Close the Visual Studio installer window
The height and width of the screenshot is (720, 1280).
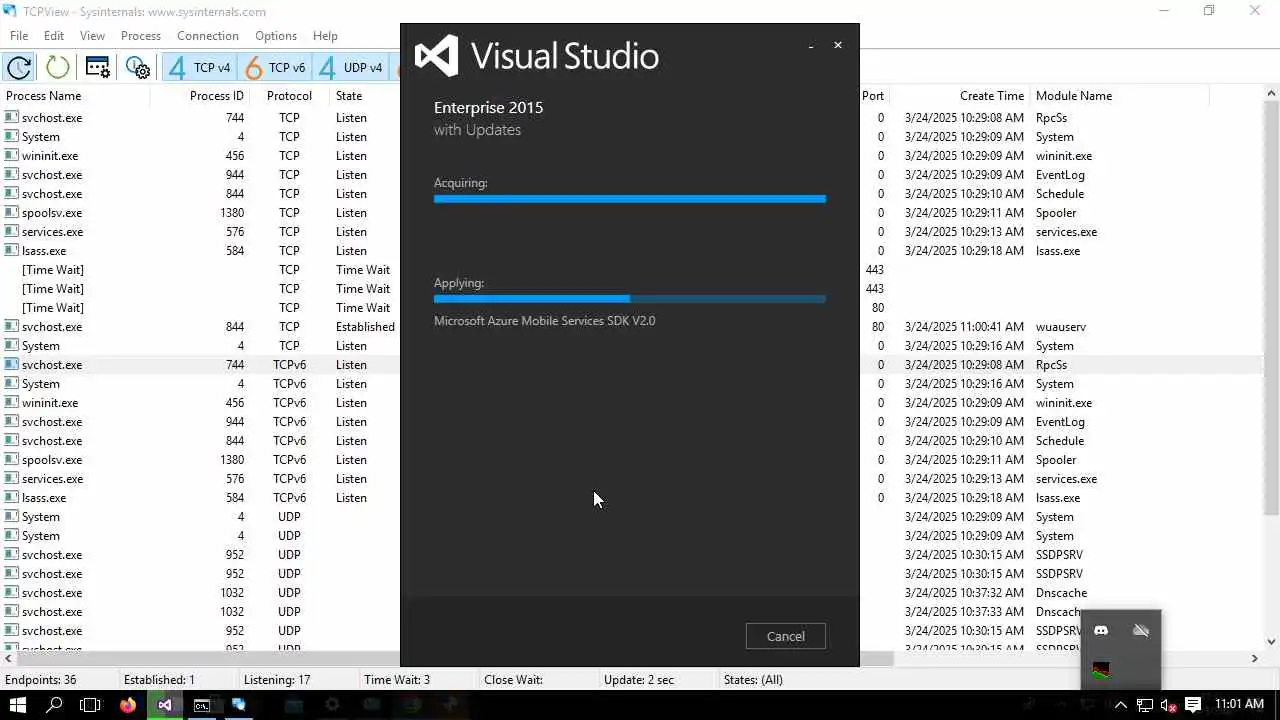tap(838, 45)
